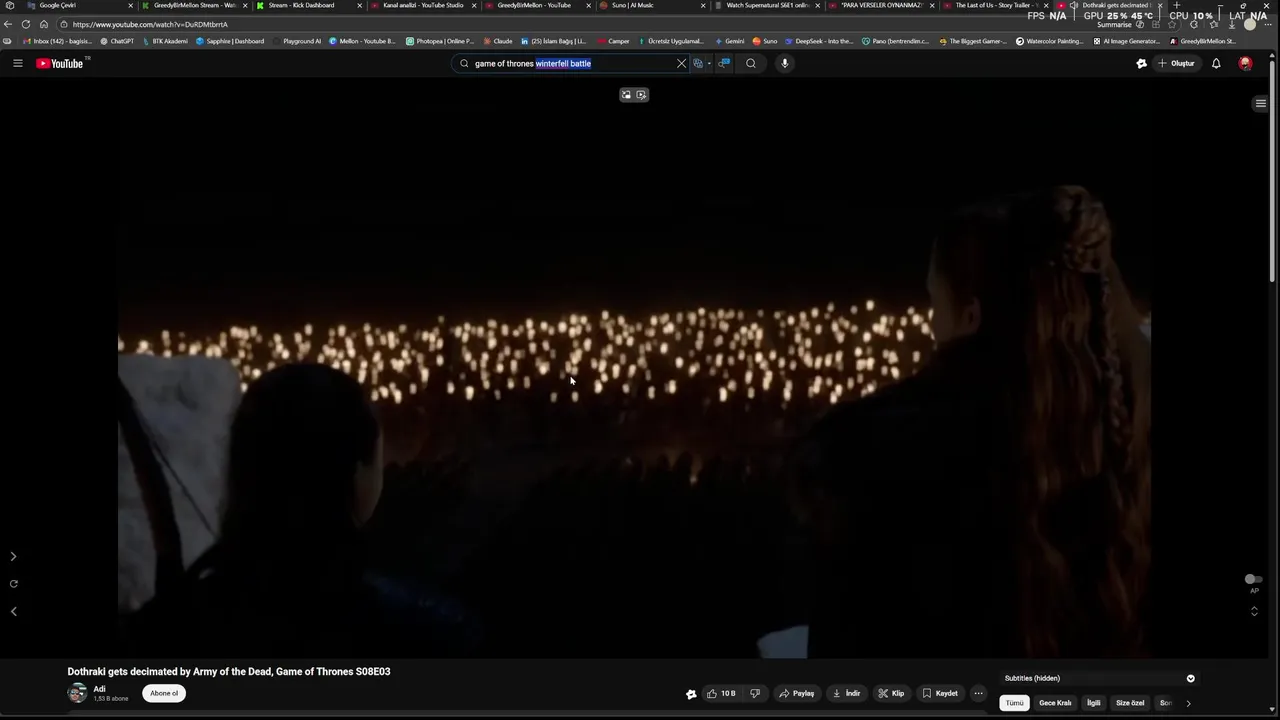1280x720 pixels.
Task: Go to YouTube home via logo
Action: click(x=62, y=63)
